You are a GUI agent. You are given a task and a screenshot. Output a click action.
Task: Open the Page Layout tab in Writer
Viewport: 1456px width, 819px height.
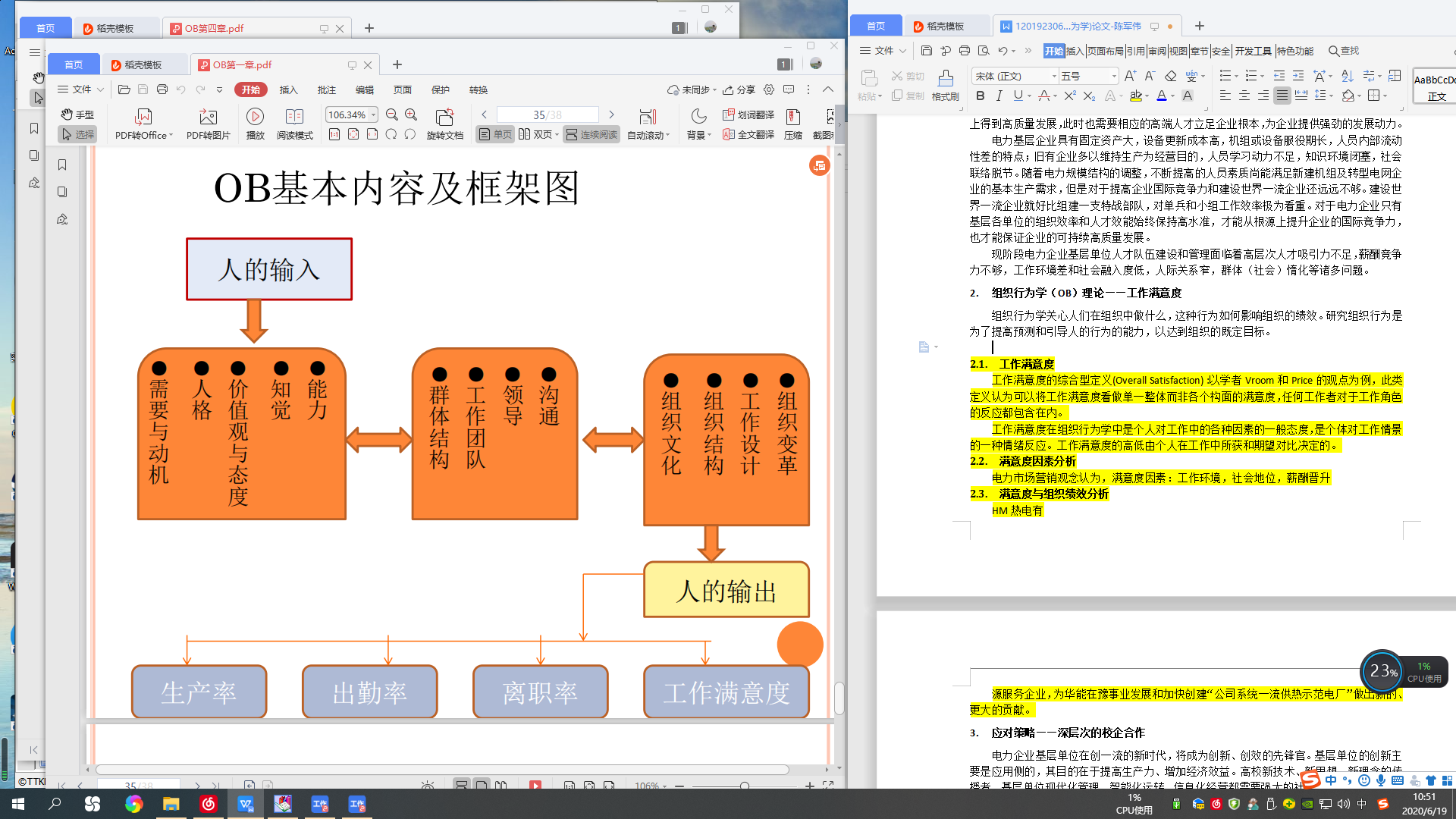tap(1105, 51)
